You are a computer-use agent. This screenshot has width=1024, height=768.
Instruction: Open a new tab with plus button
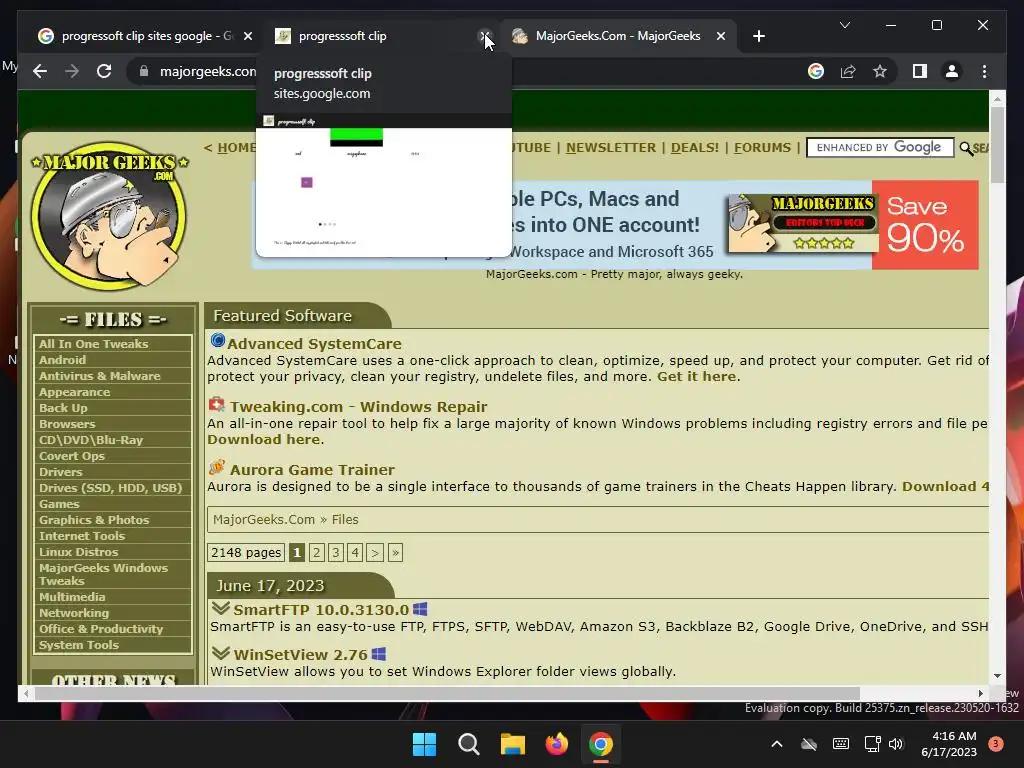[x=758, y=36]
